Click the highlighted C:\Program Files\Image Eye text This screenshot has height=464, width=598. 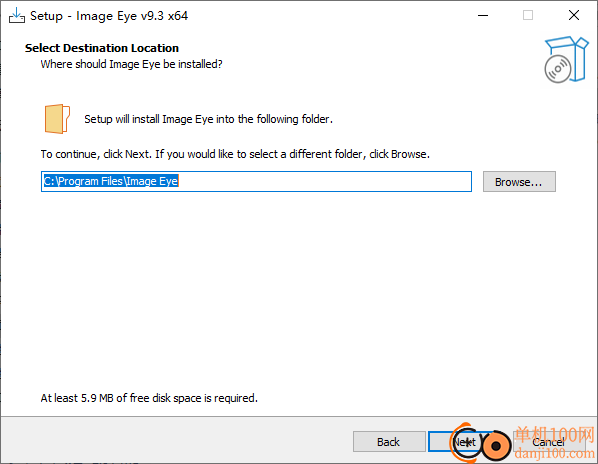point(111,181)
